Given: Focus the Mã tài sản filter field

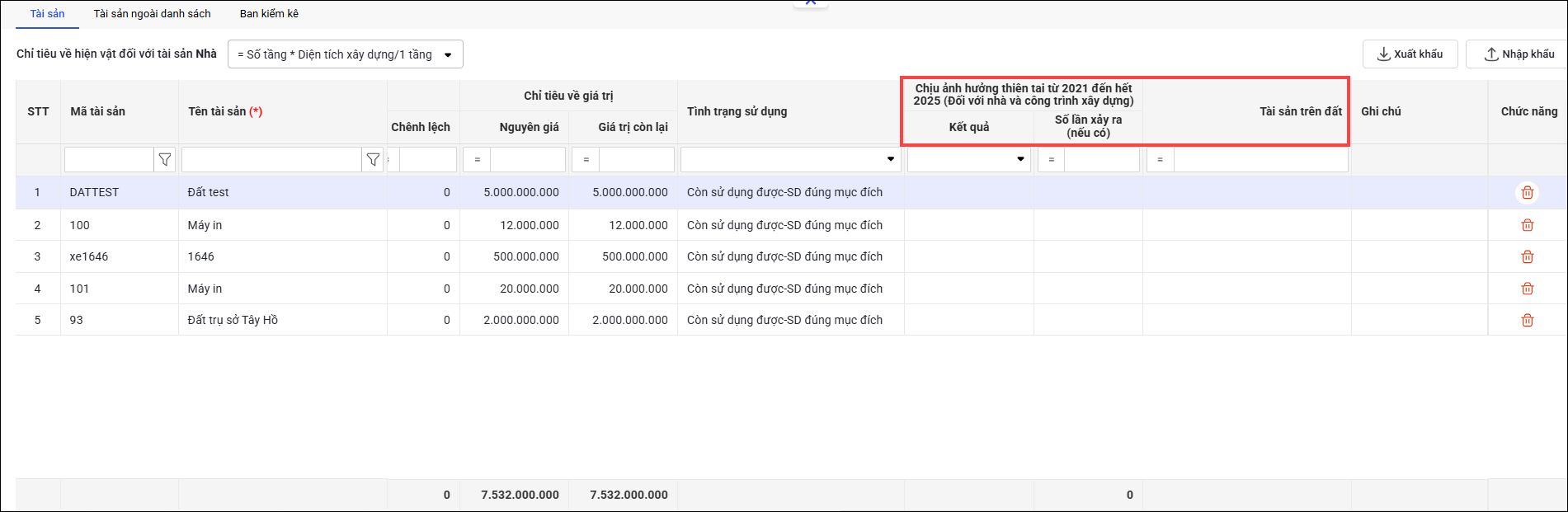Looking at the screenshot, I should pos(109,159).
